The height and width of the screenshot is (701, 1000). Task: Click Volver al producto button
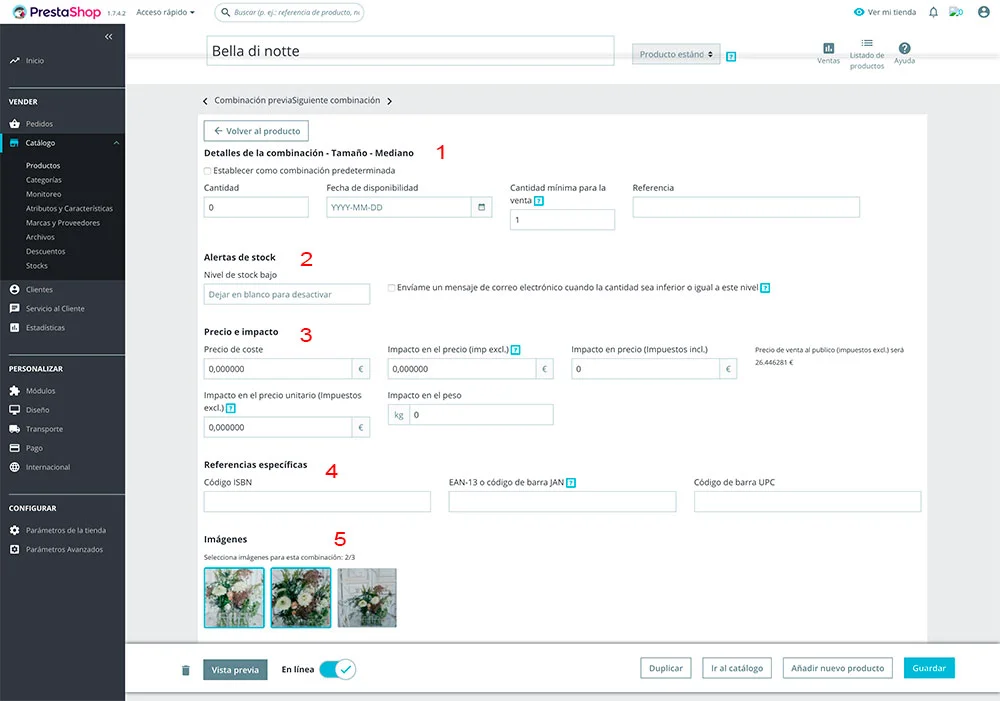[x=256, y=131]
